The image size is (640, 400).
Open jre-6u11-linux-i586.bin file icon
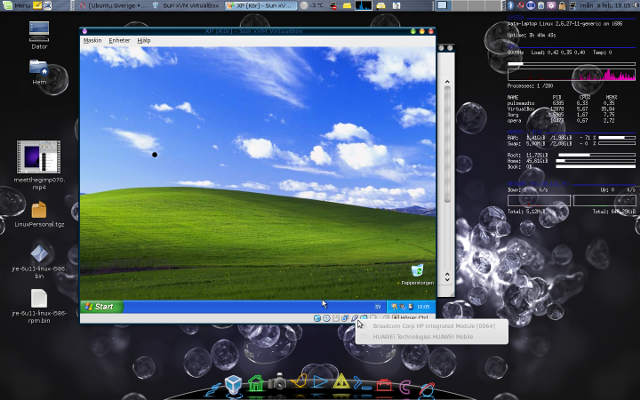[x=39, y=261]
